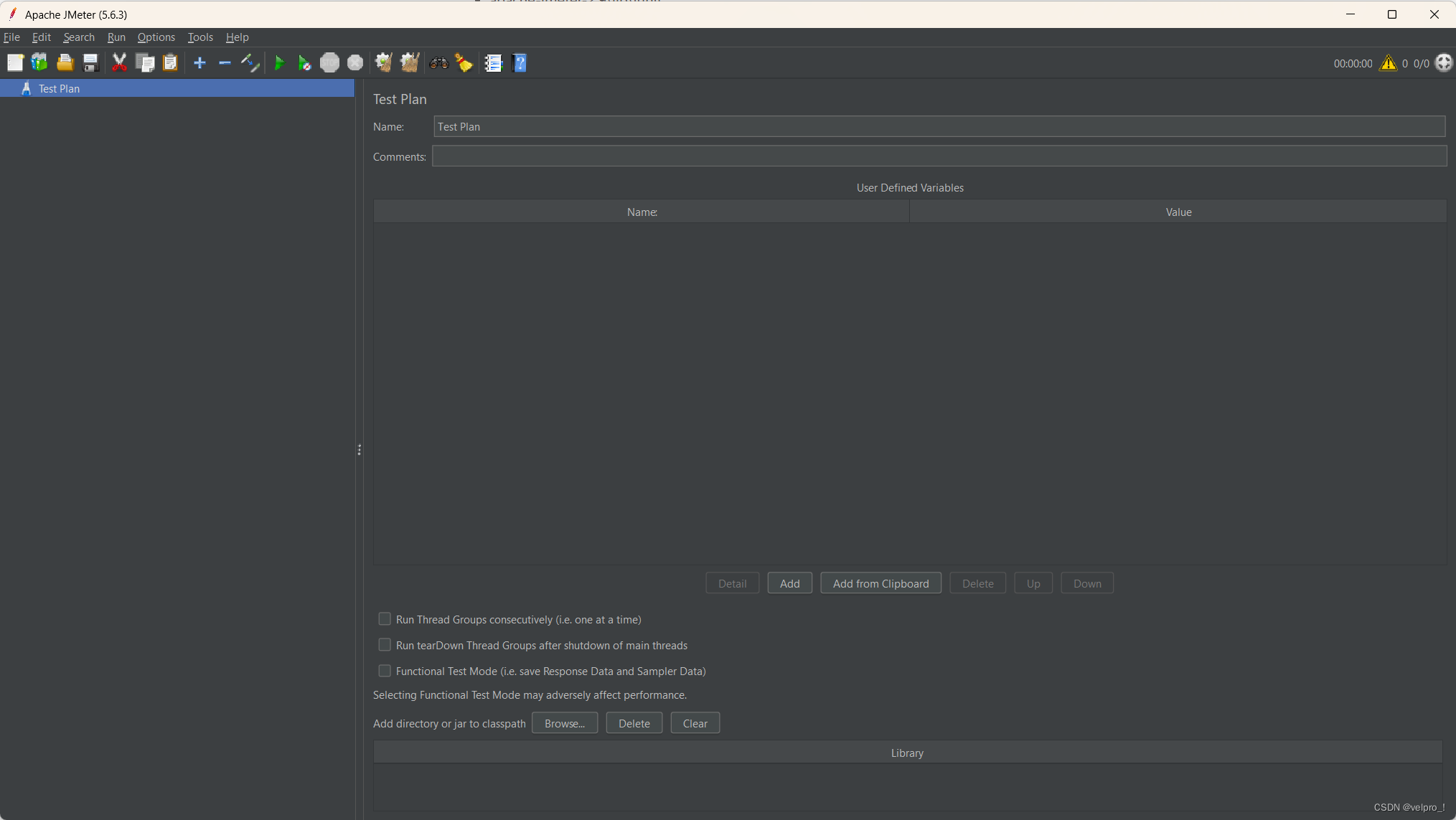Click the Save (floppy disk) icon

(x=90, y=63)
